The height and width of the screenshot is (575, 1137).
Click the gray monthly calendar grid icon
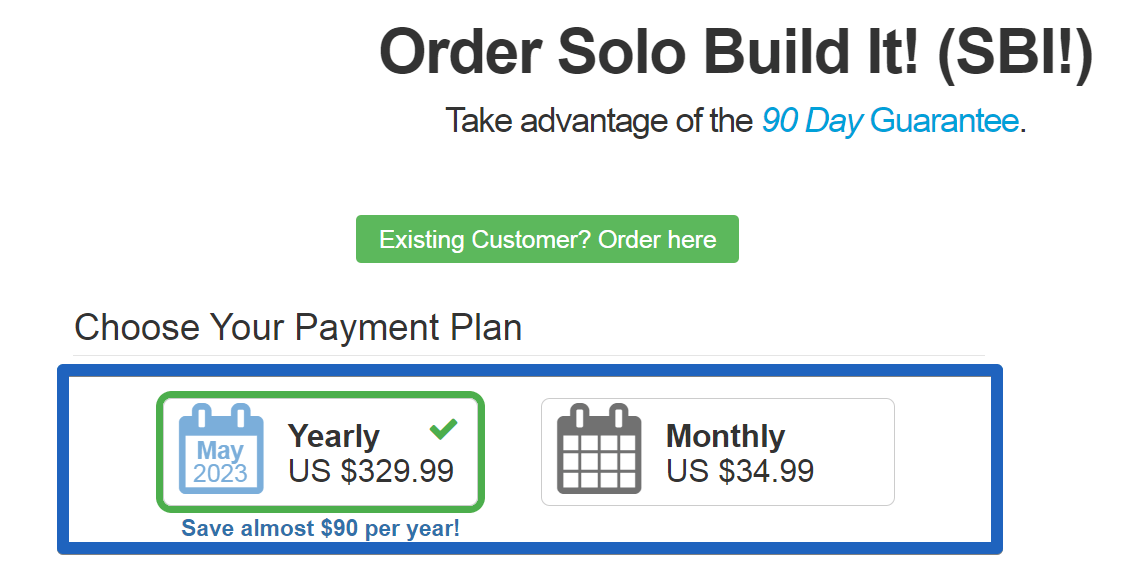click(x=599, y=450)
